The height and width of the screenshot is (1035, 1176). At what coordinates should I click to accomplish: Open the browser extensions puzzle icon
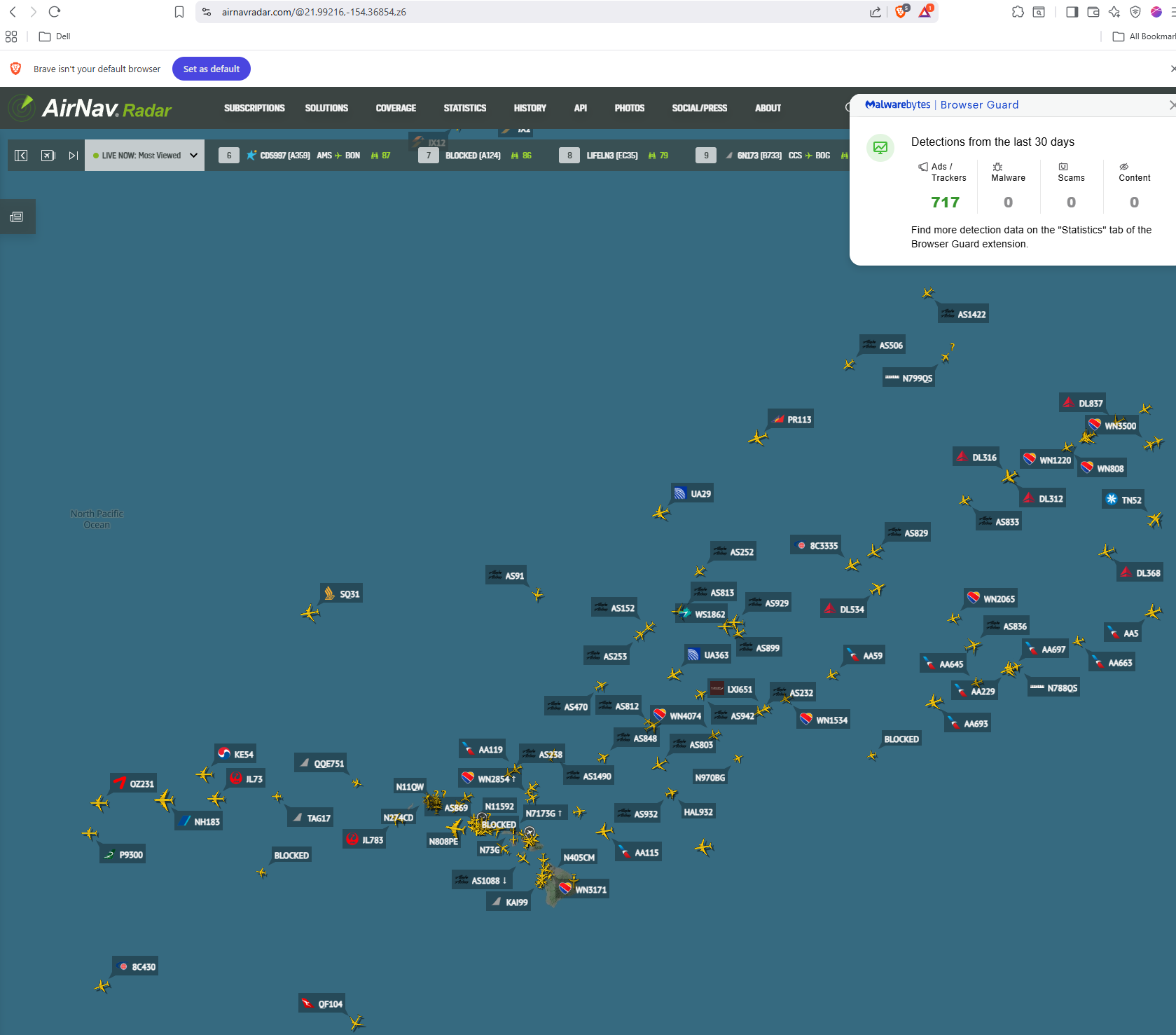point(1018,12)
